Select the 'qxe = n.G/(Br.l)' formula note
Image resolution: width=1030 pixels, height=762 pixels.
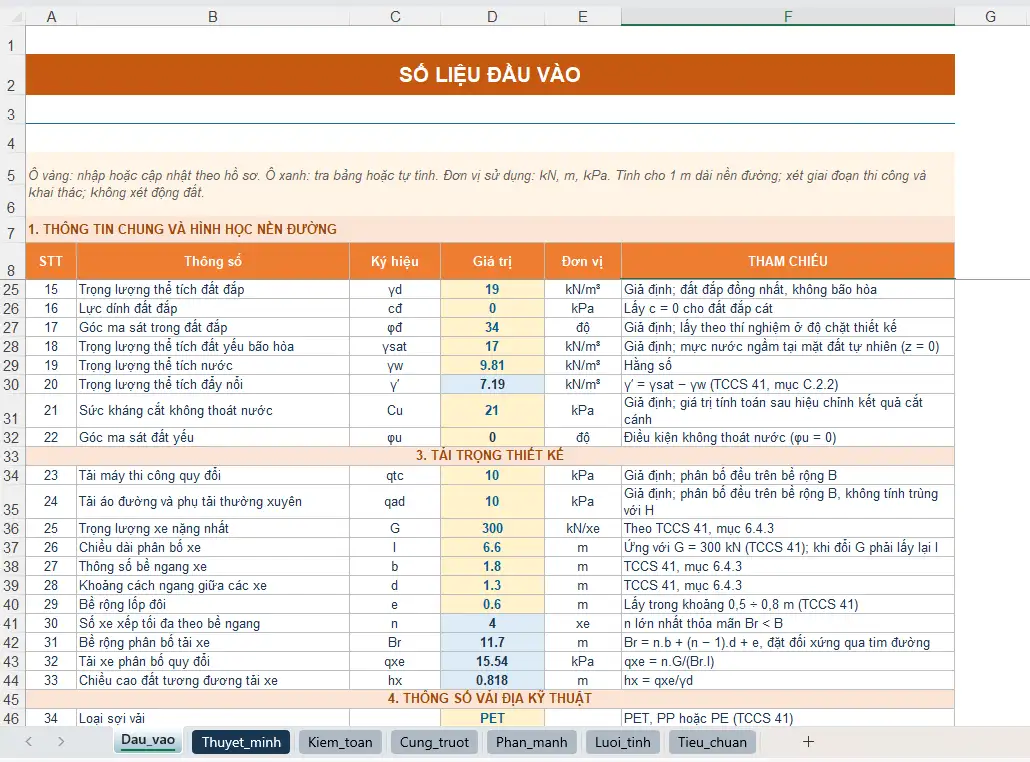(788, 662)
